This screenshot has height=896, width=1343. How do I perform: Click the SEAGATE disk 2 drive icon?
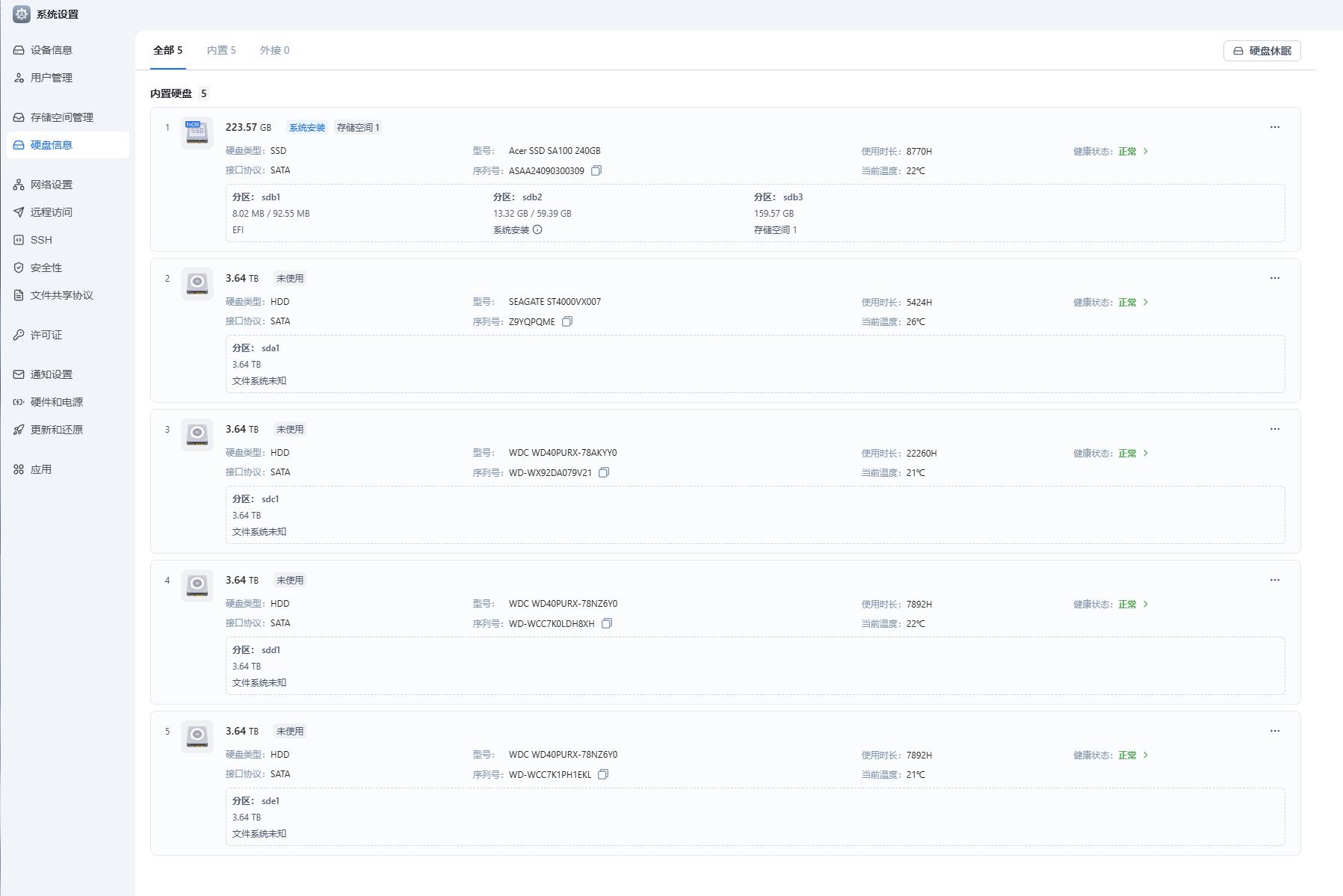[197, 284]
